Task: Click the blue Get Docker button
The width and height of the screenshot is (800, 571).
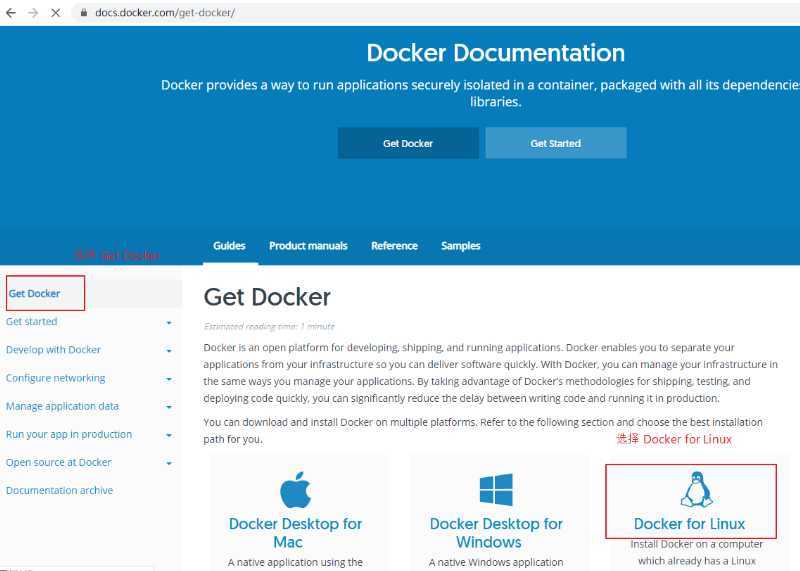Action: (x=408, y=143)
